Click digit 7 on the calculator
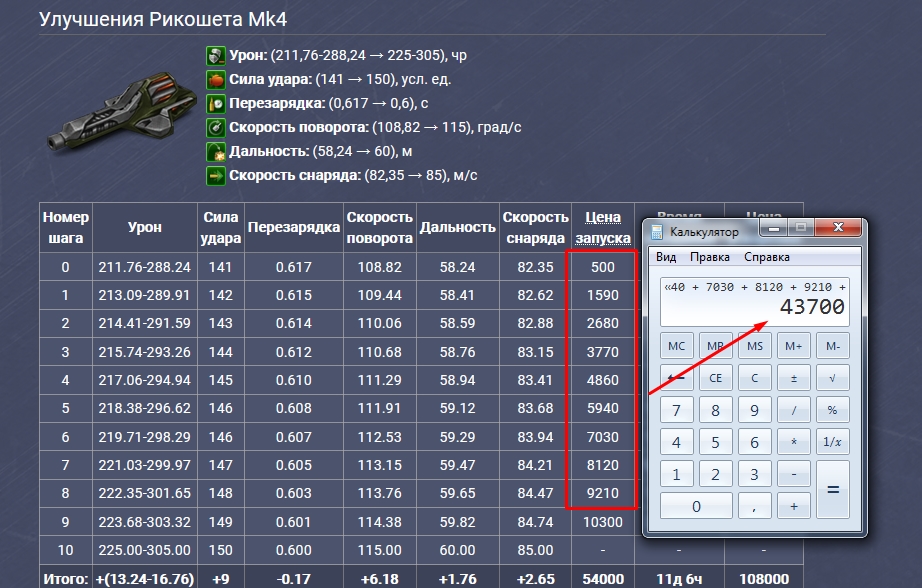922x588 pixels. pos(676,410)
